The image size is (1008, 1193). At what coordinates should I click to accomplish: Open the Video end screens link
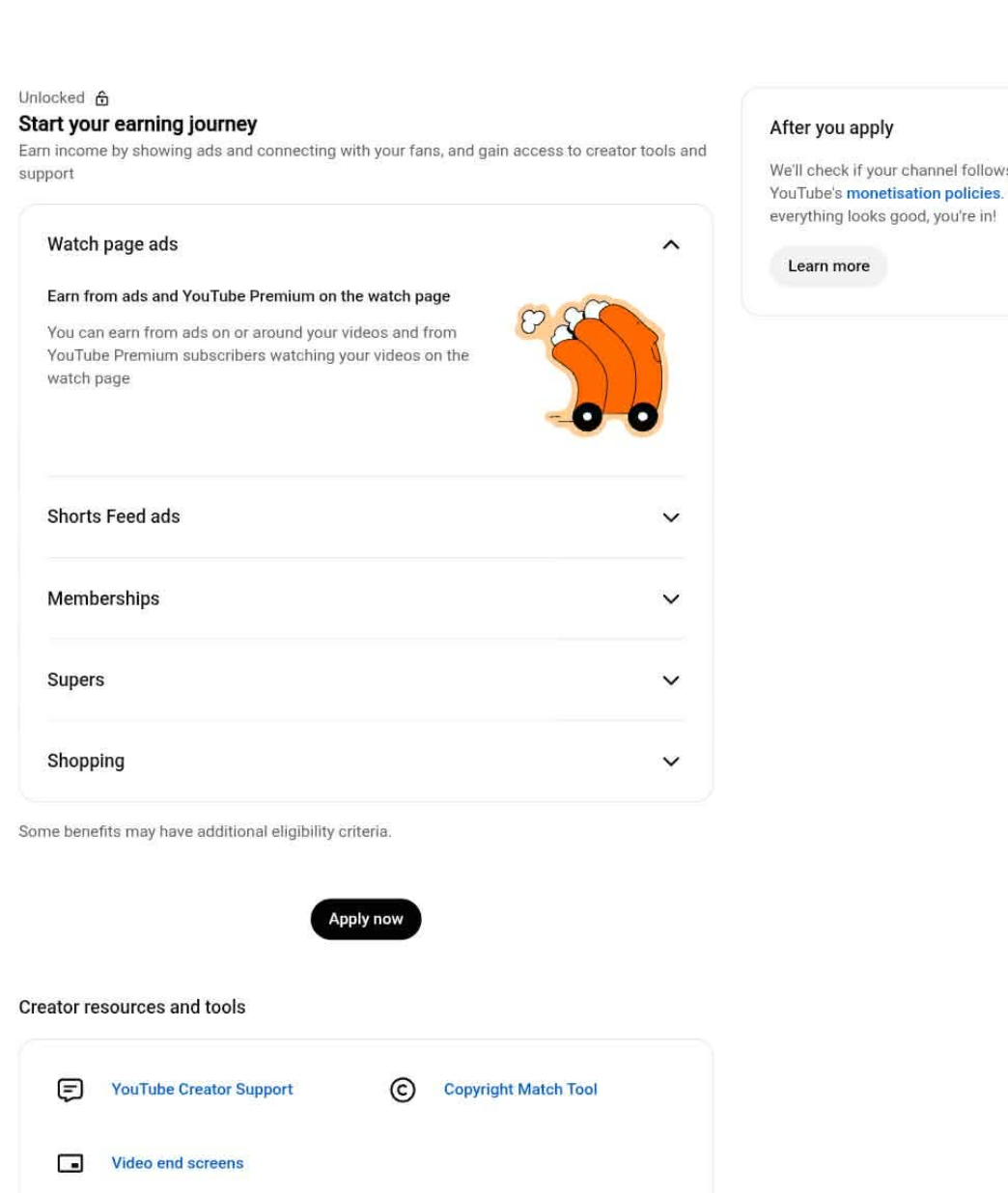point(178,1163)
